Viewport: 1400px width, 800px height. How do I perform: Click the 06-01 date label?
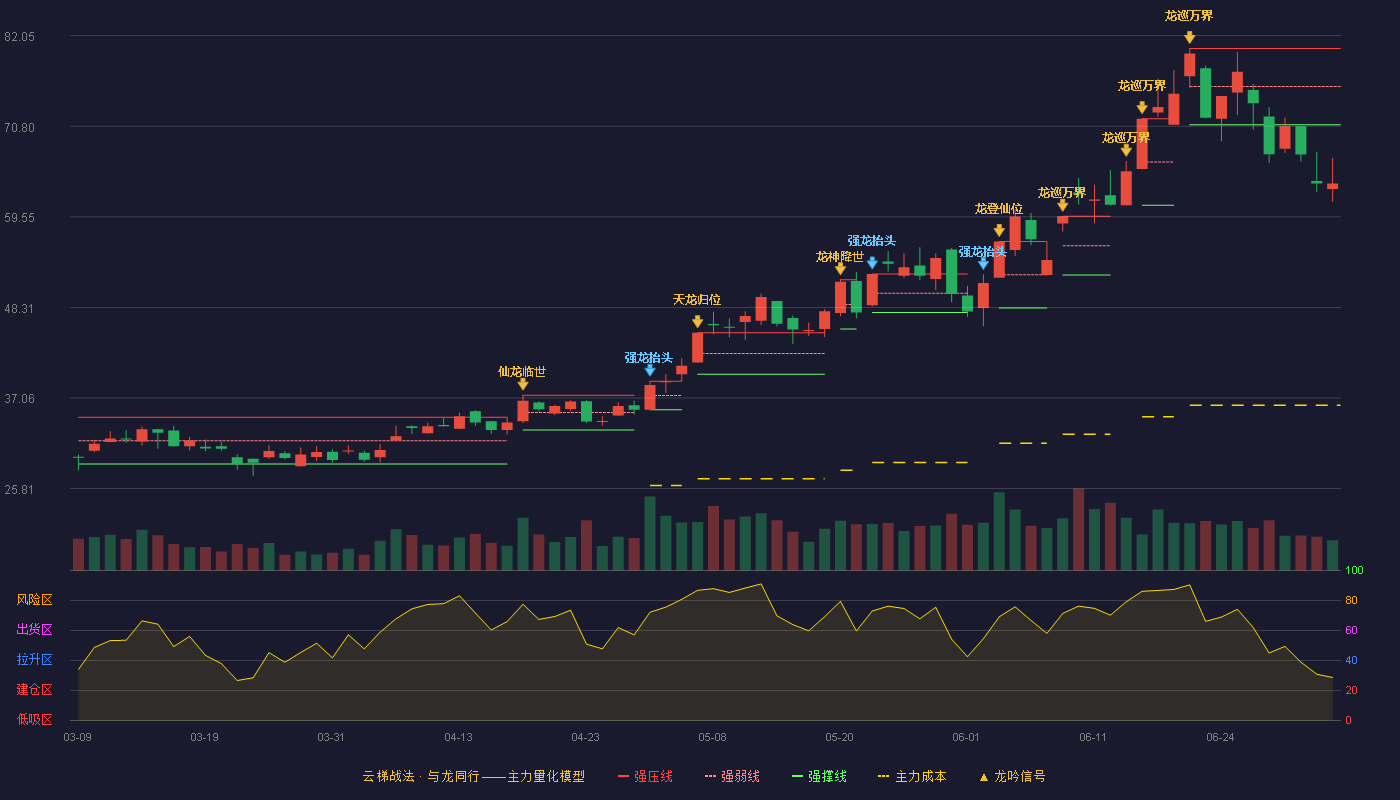[966, 737]
